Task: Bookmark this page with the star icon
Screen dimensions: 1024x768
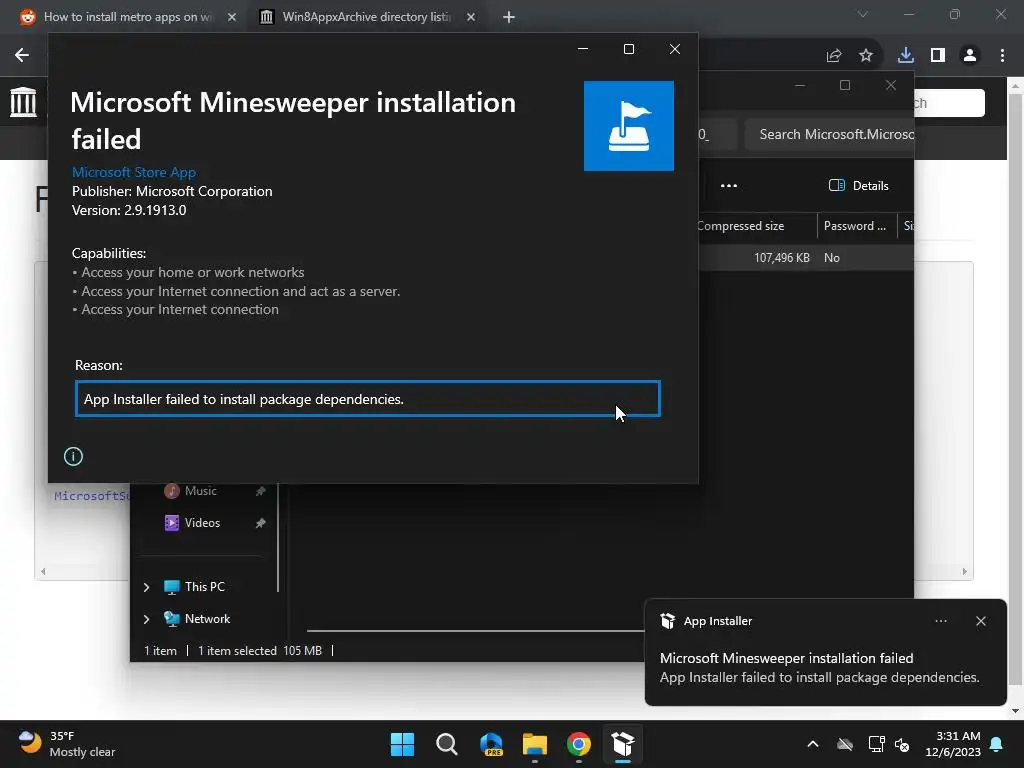Action: 866,56
